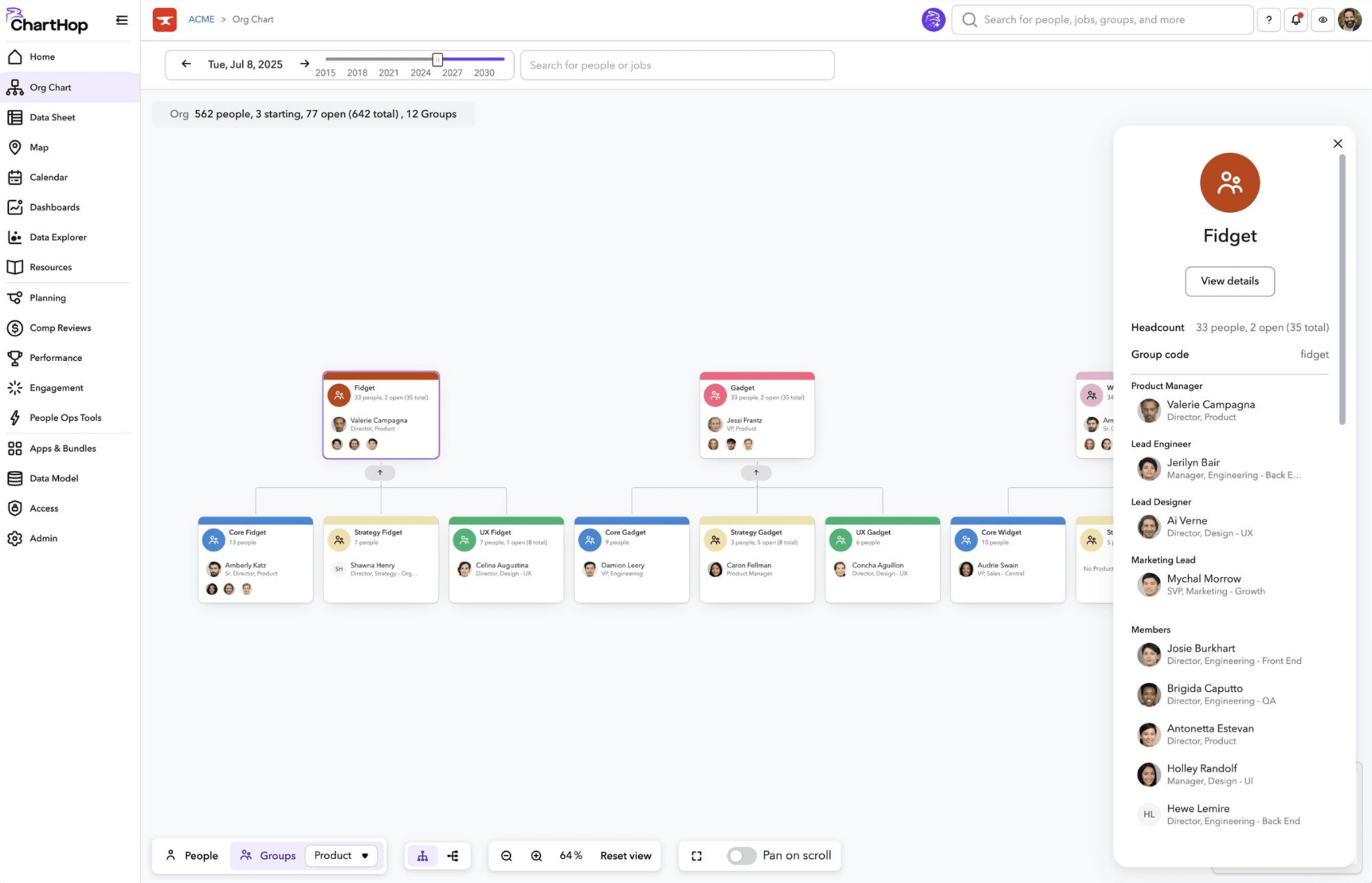Select the Fidget group card
Screen dimensions: 1372x883
381,415
